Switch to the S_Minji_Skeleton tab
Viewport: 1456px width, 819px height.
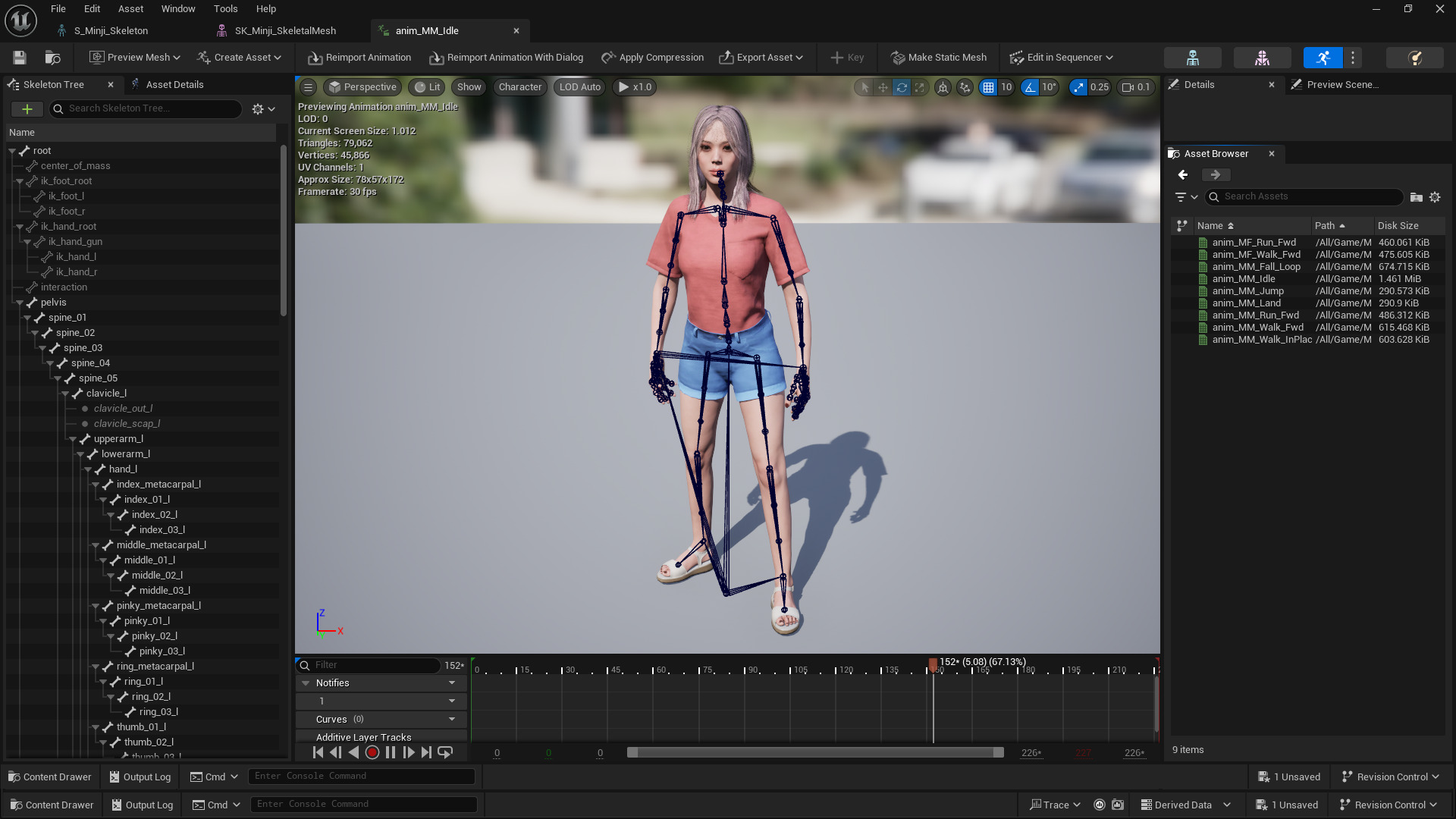[x=111, y=31]
